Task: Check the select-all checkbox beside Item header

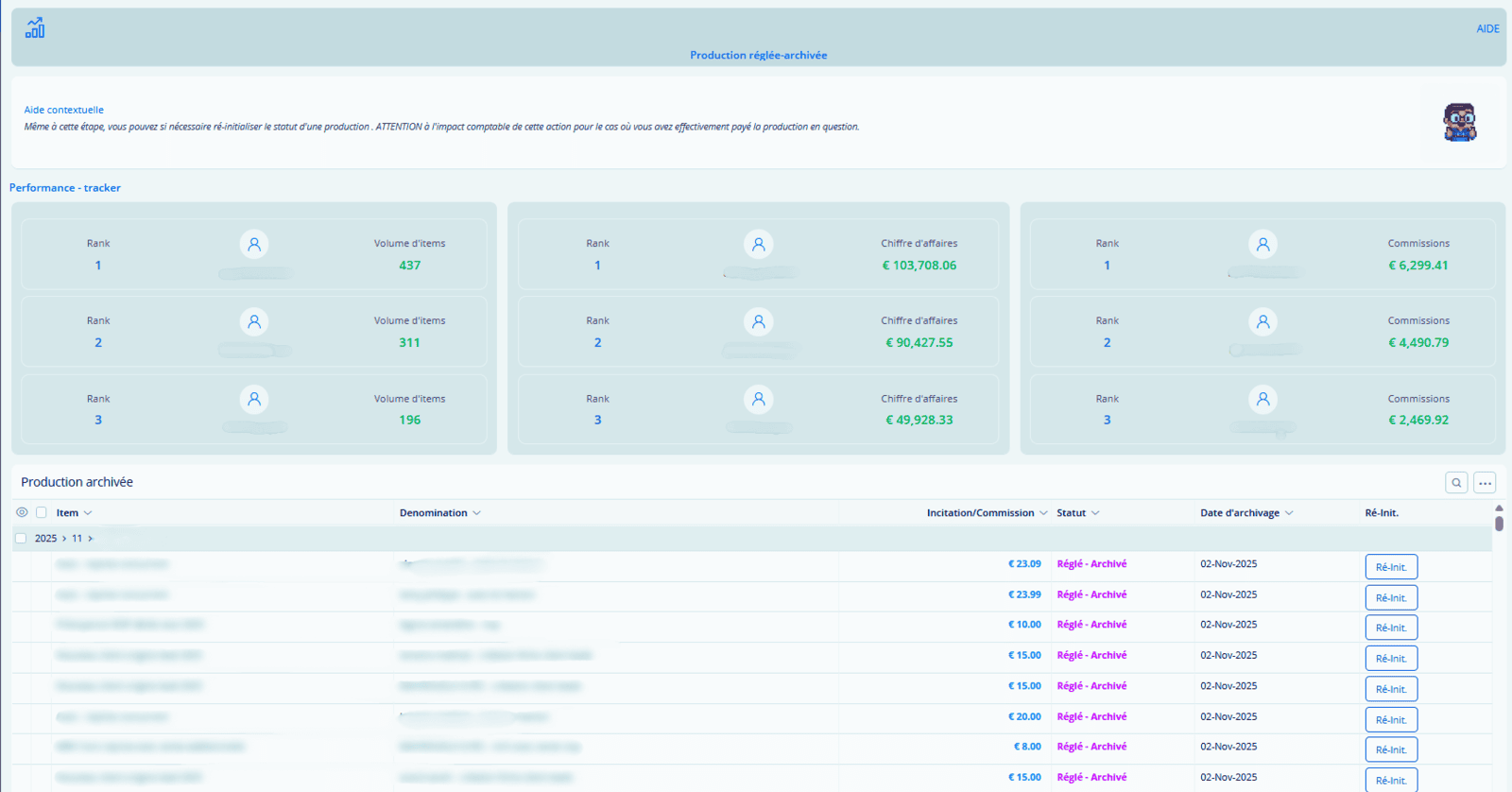Action: coord(42,512)
